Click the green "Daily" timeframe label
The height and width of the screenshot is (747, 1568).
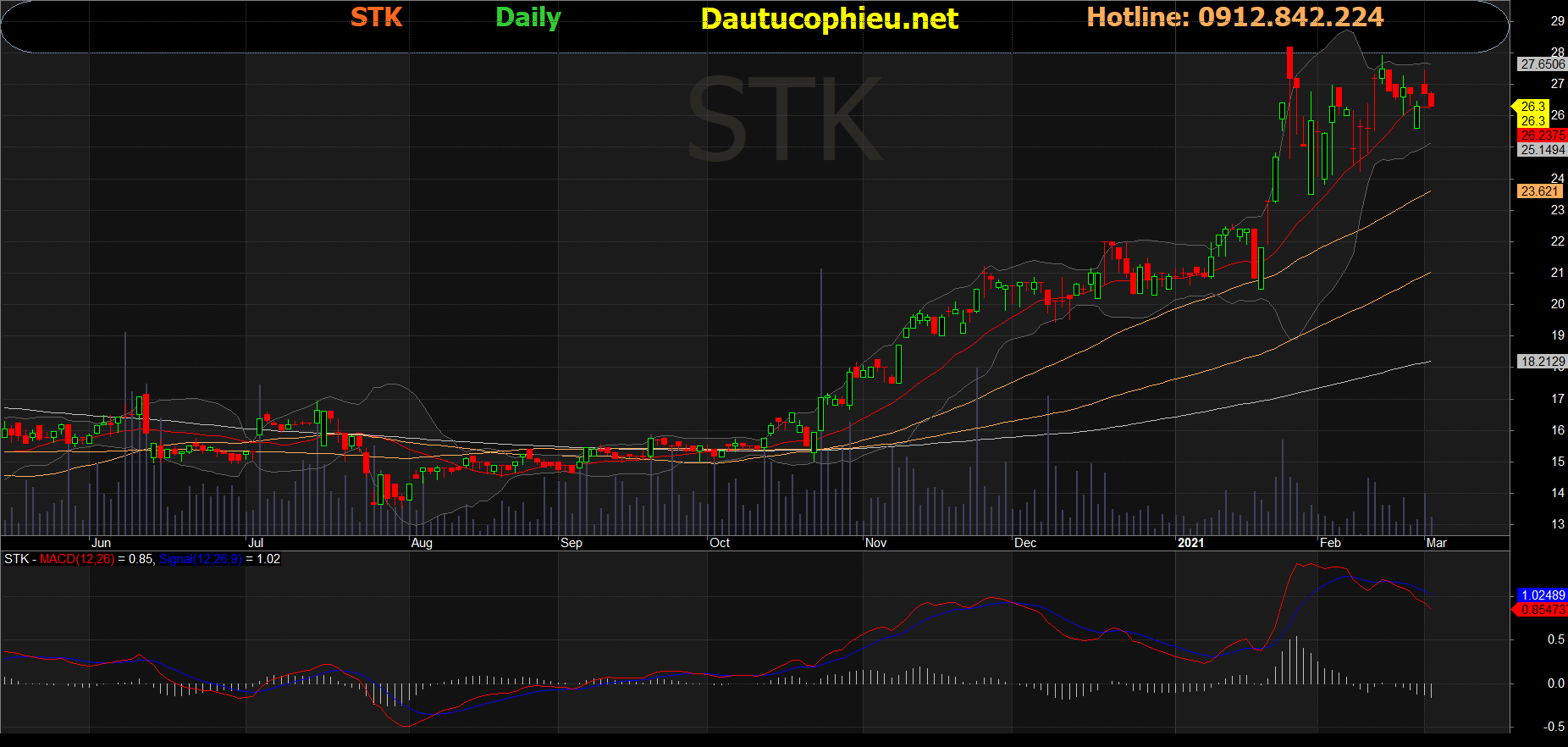click(528, 18)
